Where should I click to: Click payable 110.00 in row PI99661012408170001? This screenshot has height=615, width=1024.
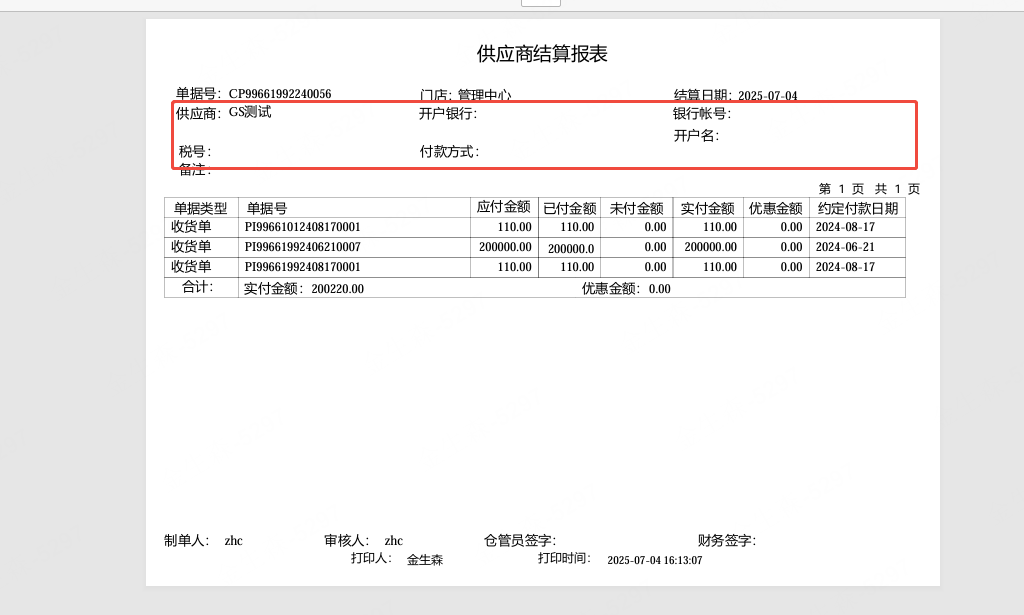515,227
